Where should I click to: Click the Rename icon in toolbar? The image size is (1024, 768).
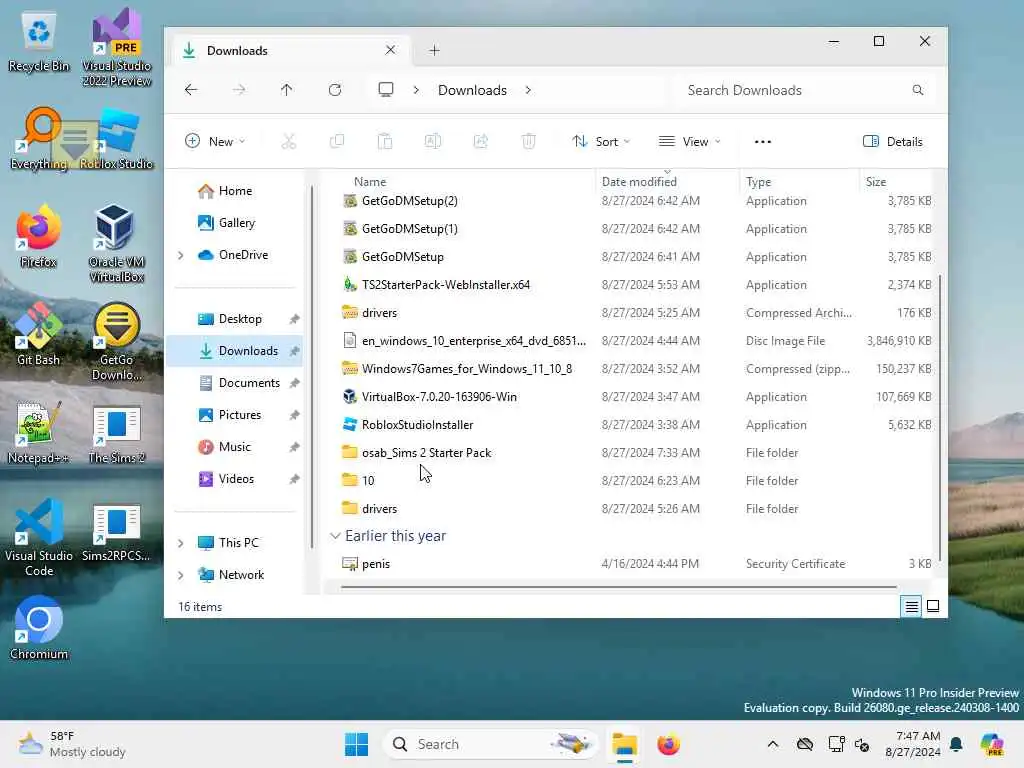pos(433,141)
